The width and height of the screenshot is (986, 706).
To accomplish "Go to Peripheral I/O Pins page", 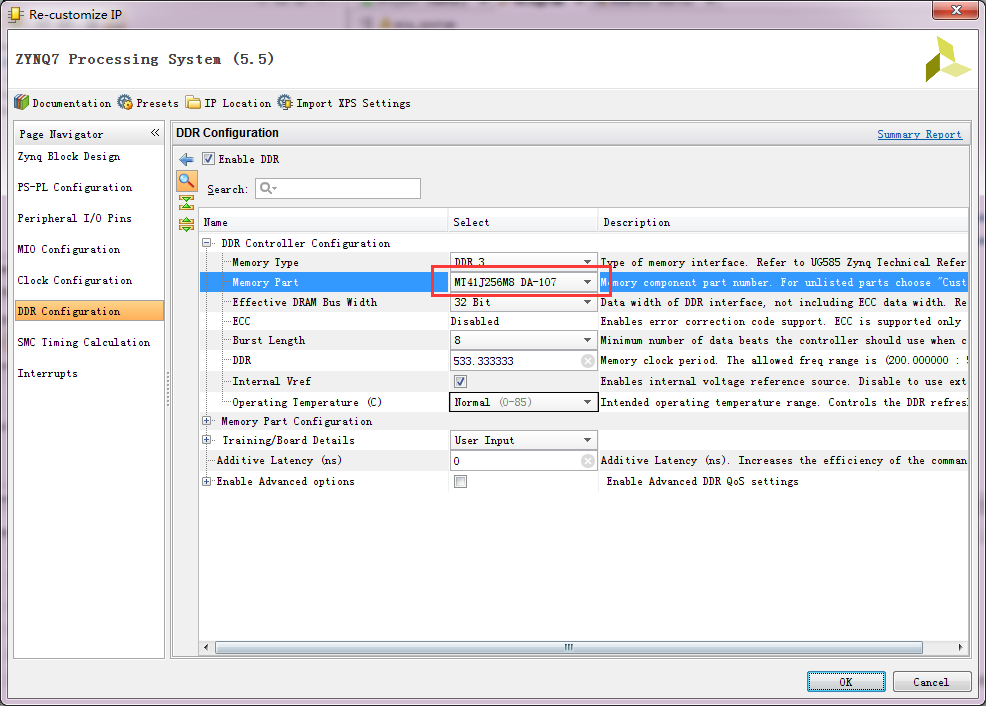I will 74,218.
